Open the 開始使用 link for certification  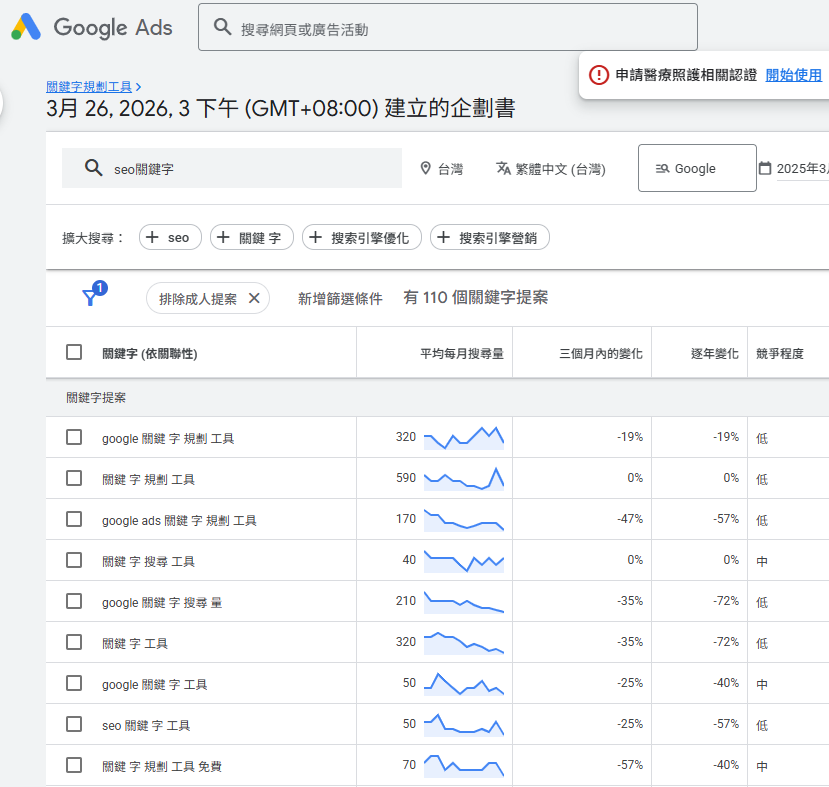794,73
